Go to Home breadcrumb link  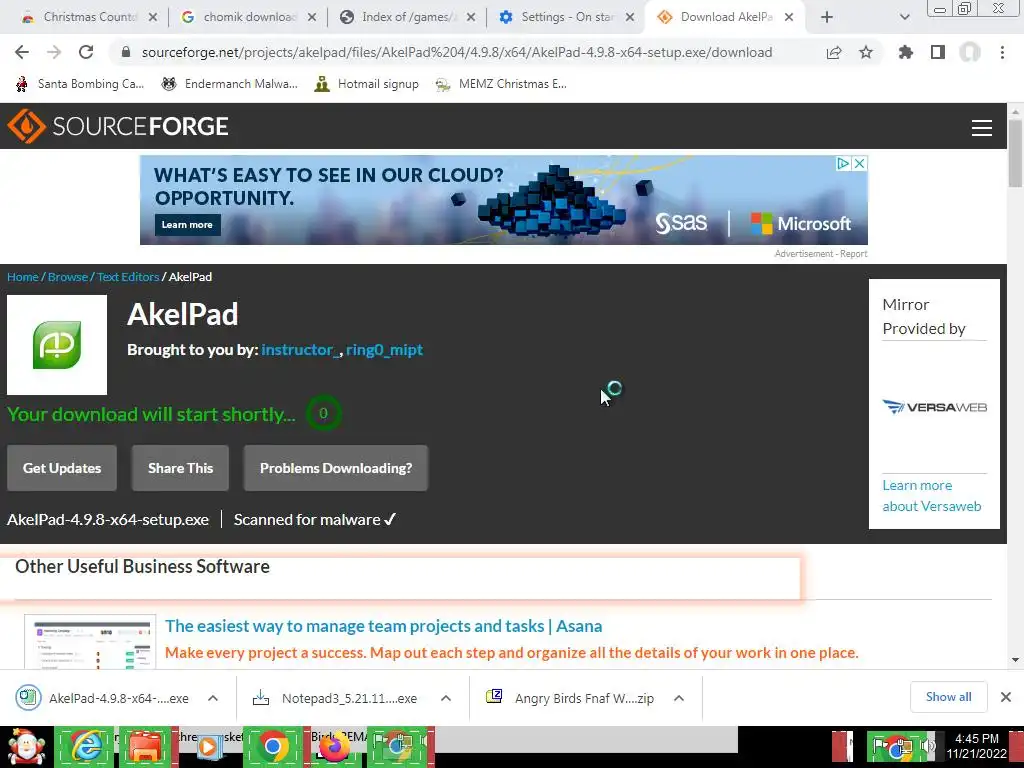[x=23, y=277]
